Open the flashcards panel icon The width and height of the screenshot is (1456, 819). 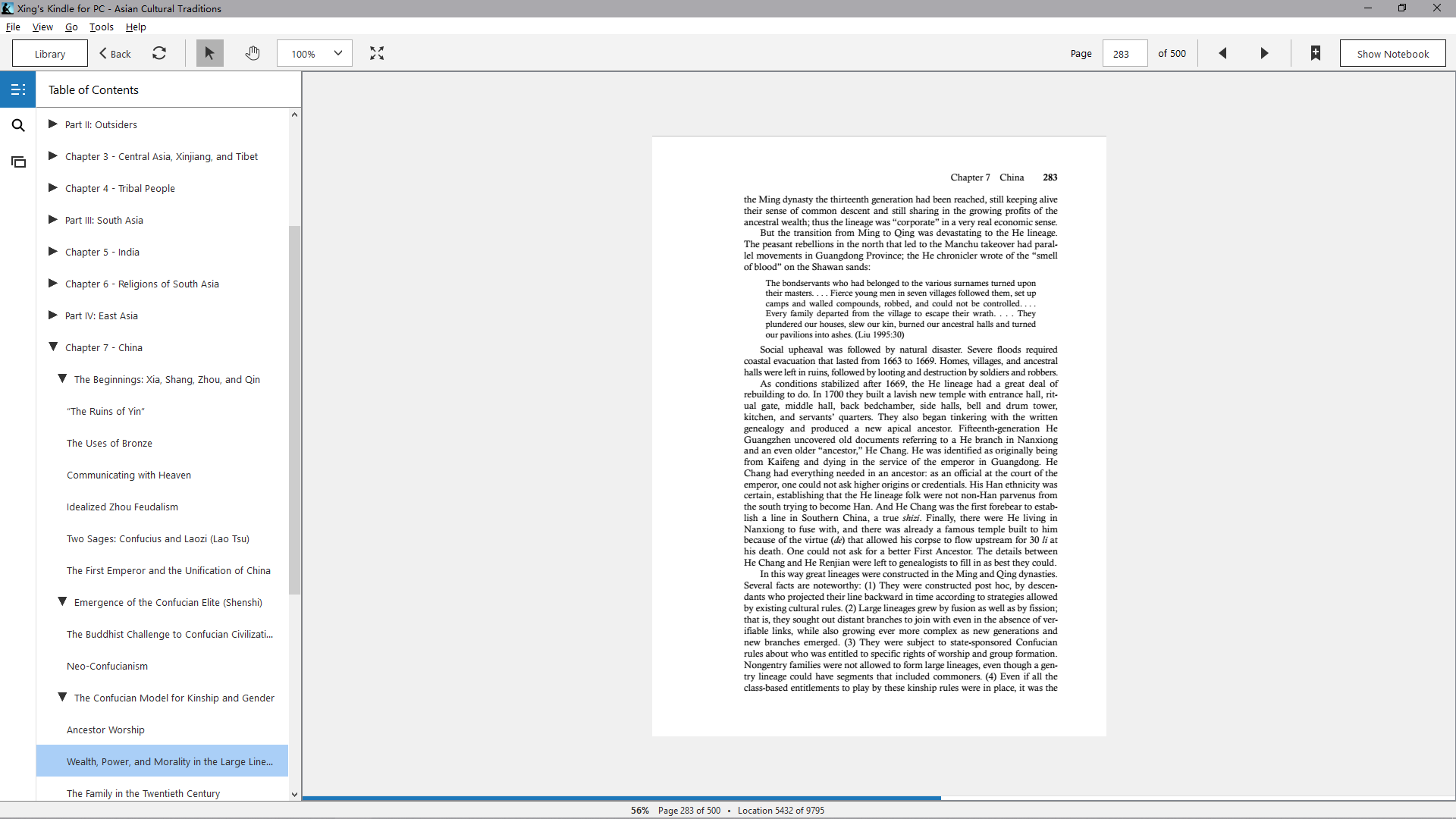click(18, 162)
